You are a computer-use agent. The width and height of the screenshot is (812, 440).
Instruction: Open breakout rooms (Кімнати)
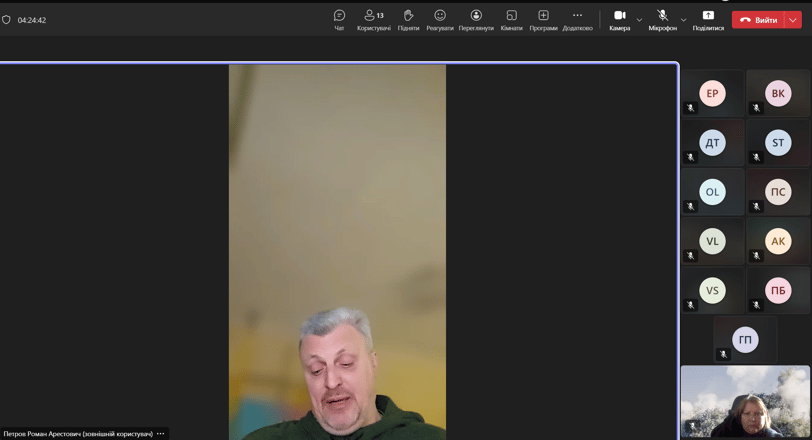tap(511, 20)
